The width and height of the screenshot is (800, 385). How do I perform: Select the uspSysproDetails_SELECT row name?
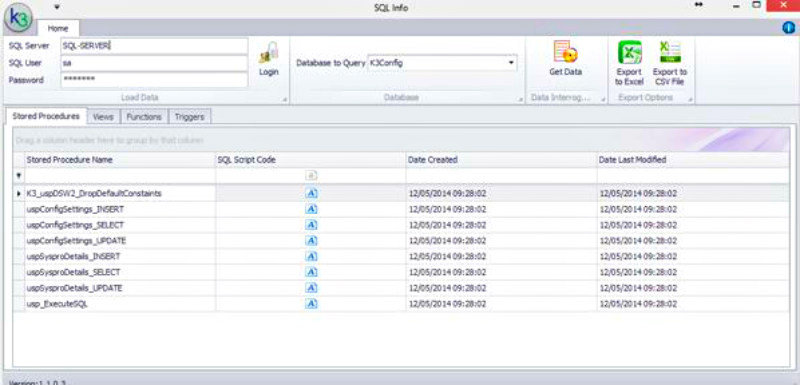(73, 272)
